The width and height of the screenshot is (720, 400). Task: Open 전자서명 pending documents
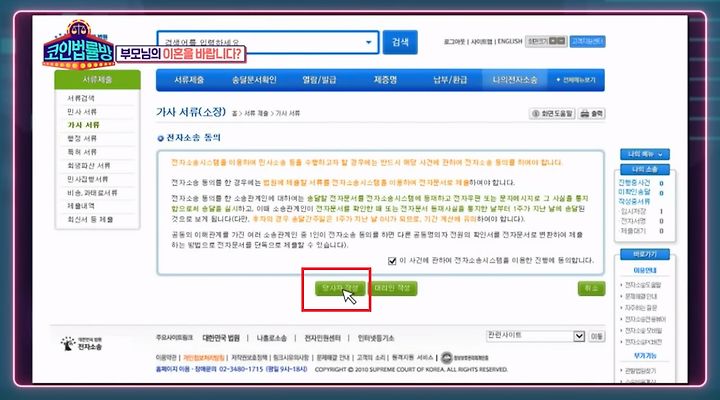point(633,221)
